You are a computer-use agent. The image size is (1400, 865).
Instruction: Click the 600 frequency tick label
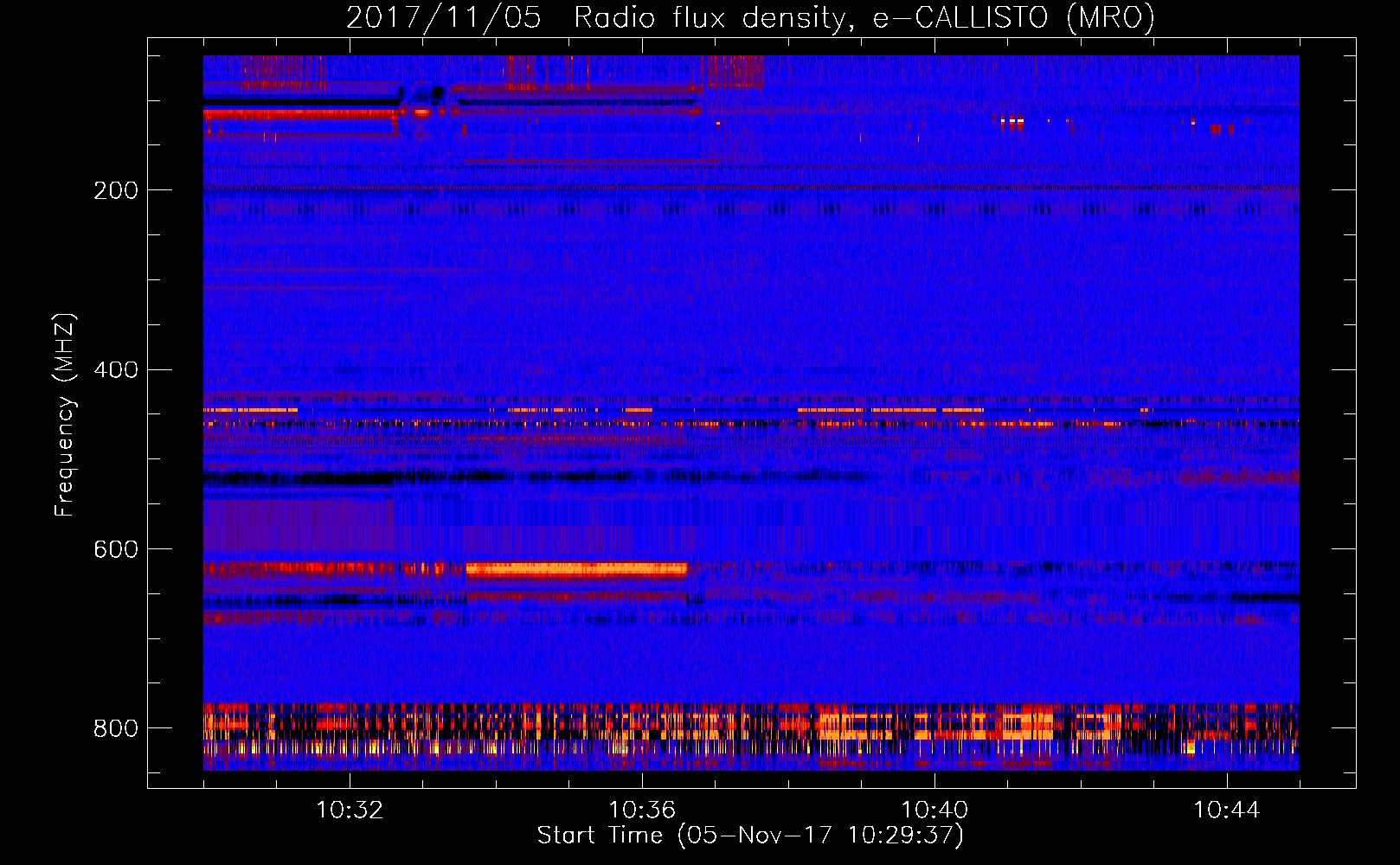[x=116, y=549]
